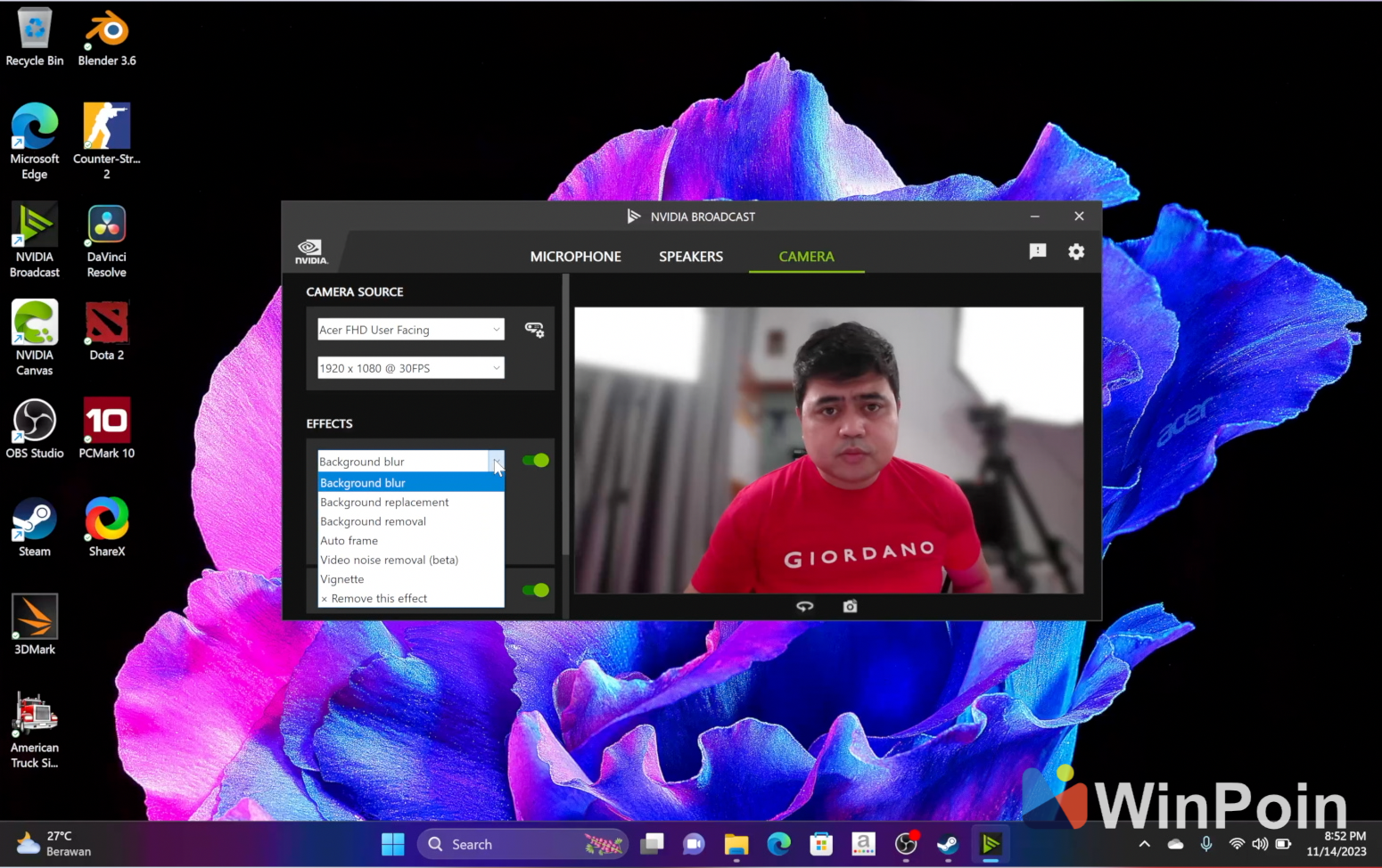Open OBS Studio desktop icon
Viewport: 1382px width, 868px height.
[35, 429]
